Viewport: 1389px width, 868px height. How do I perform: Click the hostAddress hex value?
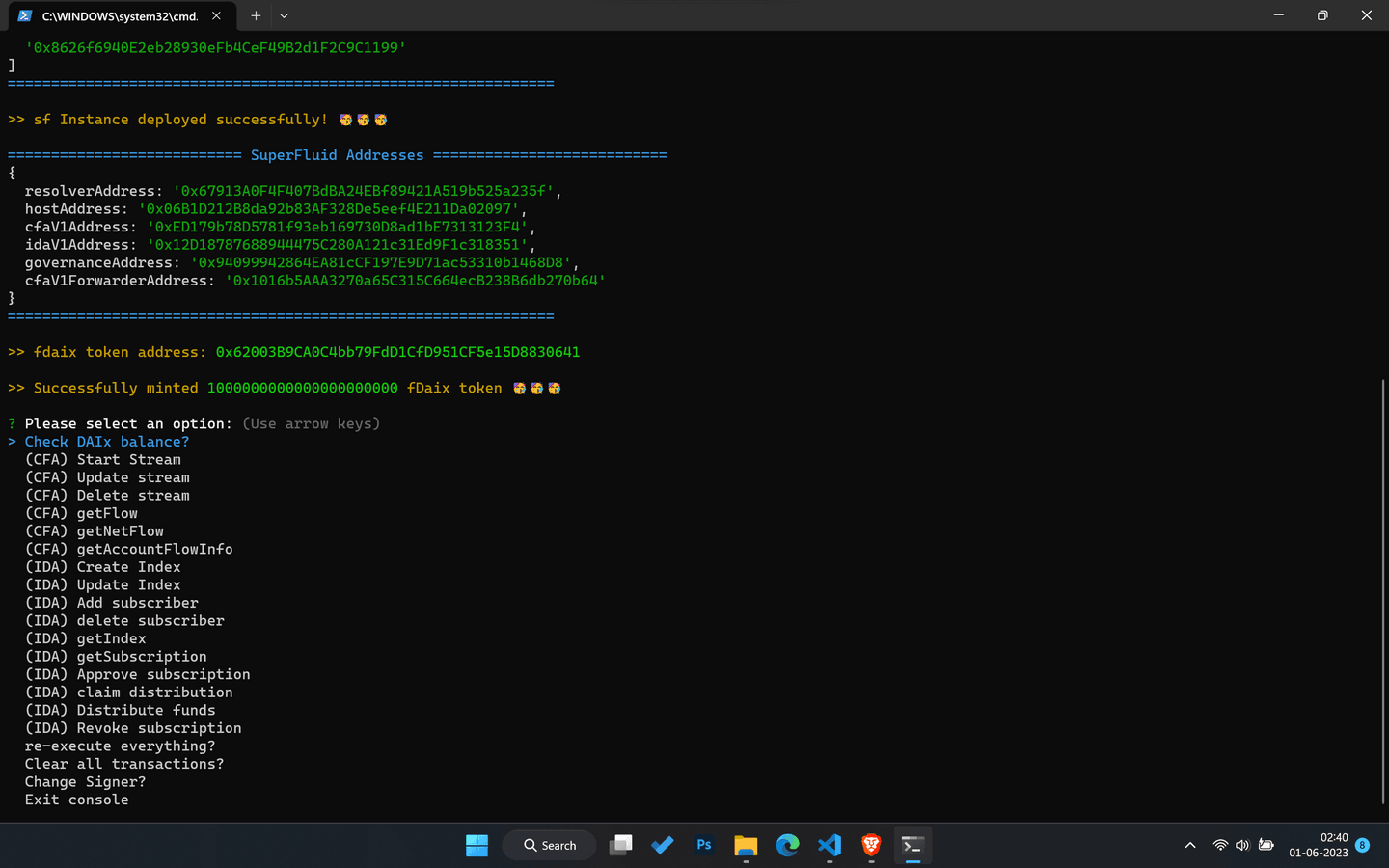[328, 209]
